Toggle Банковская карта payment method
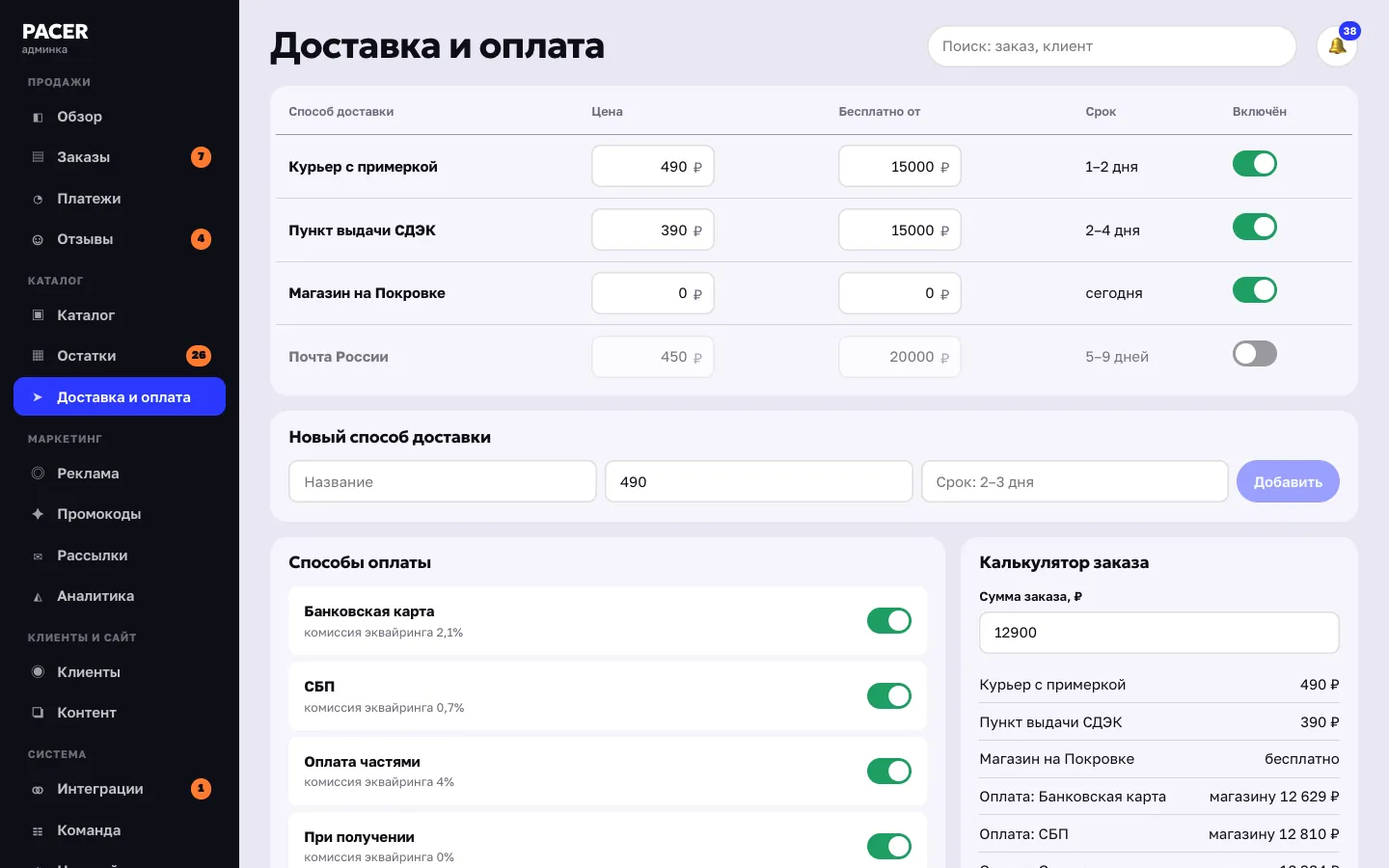The height and width of the screenshot is (868, 1389). (889, 621)
